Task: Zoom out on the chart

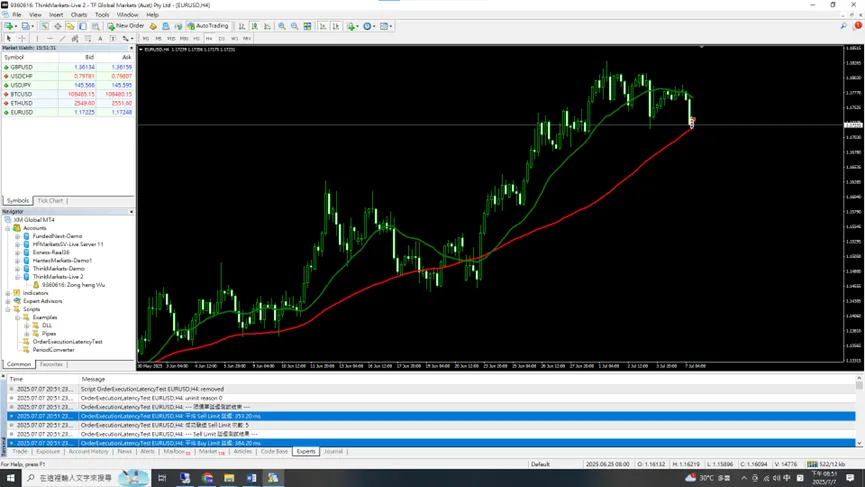Action: [x=295, y=26]
